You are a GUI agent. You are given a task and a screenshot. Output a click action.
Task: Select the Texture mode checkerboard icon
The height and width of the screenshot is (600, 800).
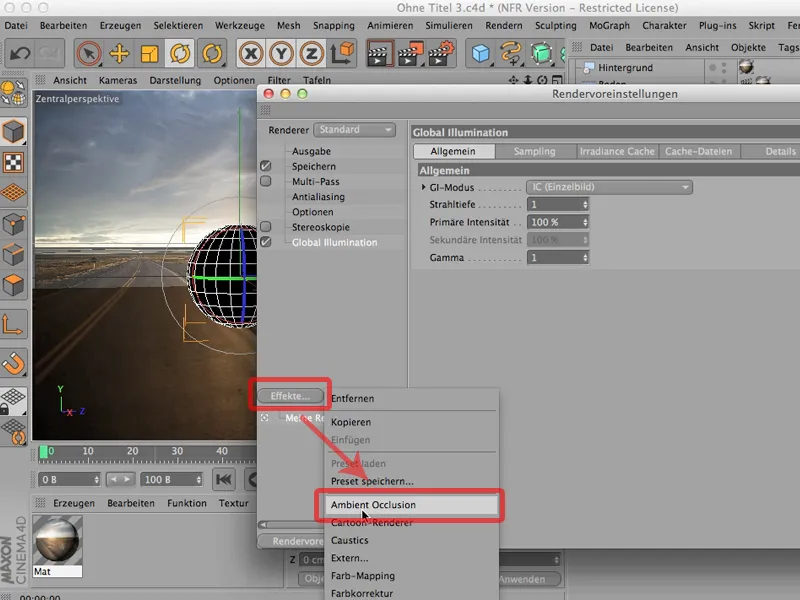14,162
